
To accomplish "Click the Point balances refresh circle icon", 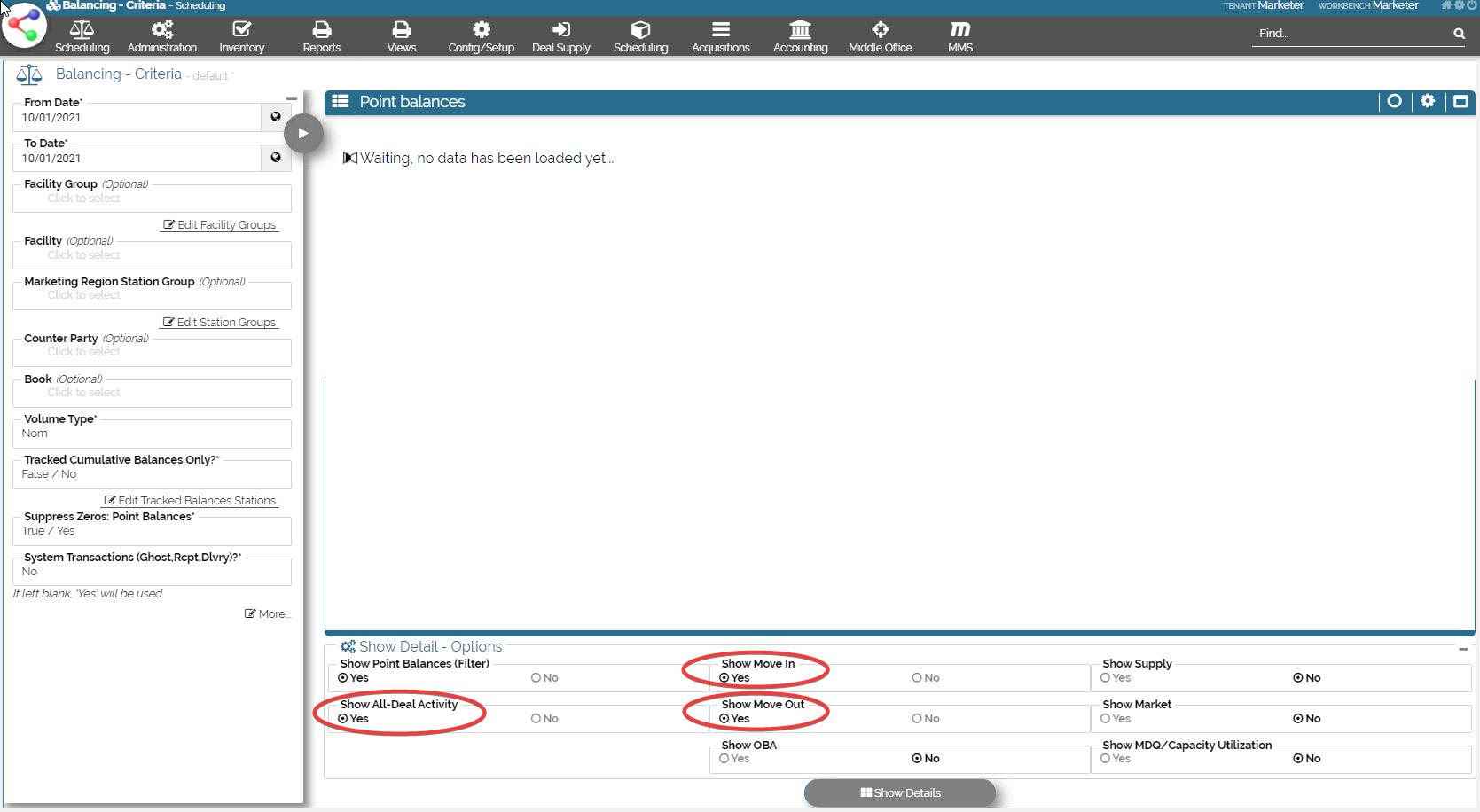I will pos(1394,101).
